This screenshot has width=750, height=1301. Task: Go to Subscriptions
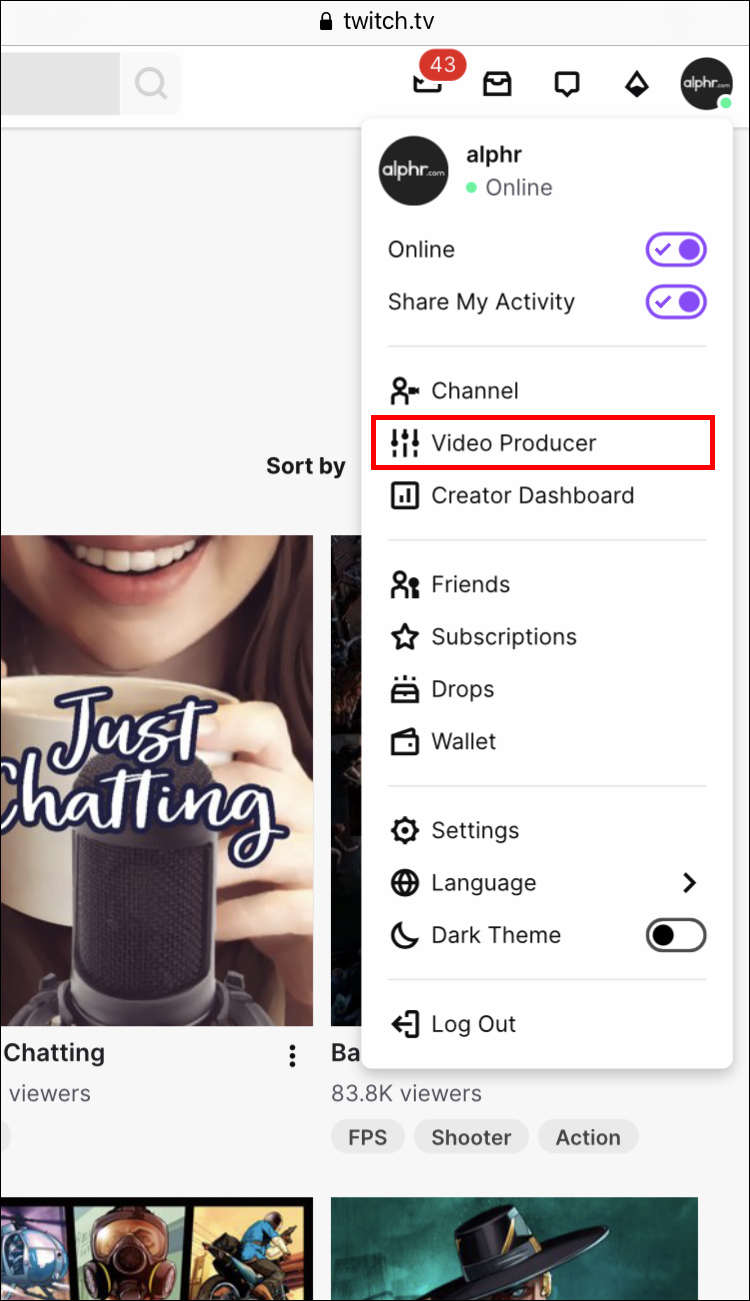point(547,637)
